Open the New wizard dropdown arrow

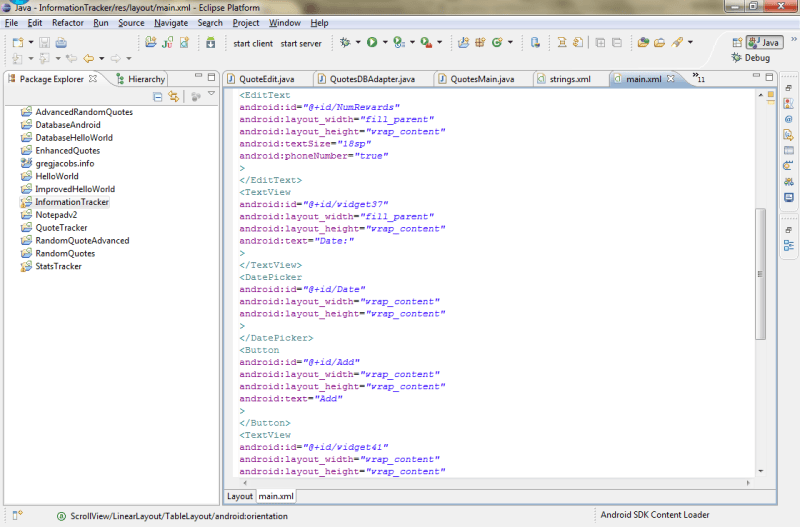(x=31, y=42)
